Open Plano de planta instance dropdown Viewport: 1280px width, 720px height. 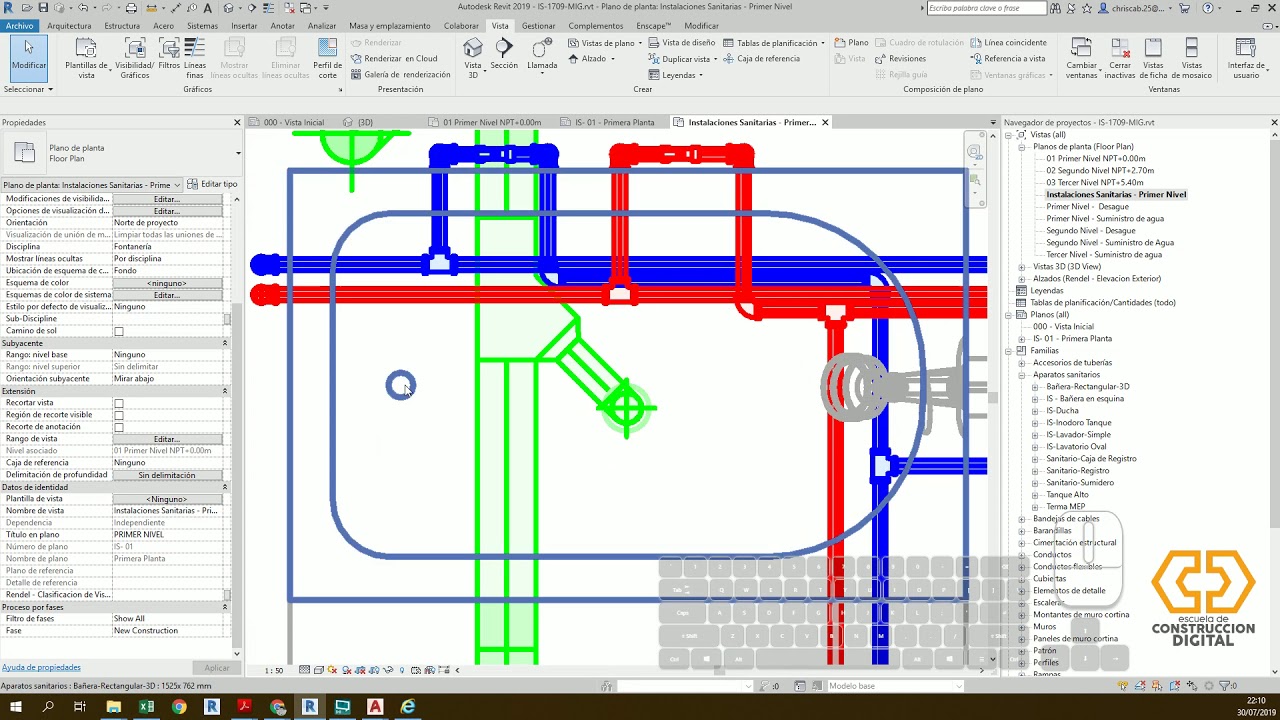point(177,185)
